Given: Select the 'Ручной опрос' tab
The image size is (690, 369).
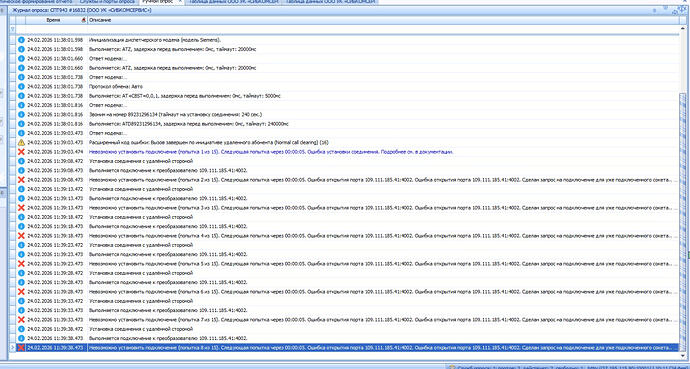Looking at the screenshot, I should click(157, 2).
